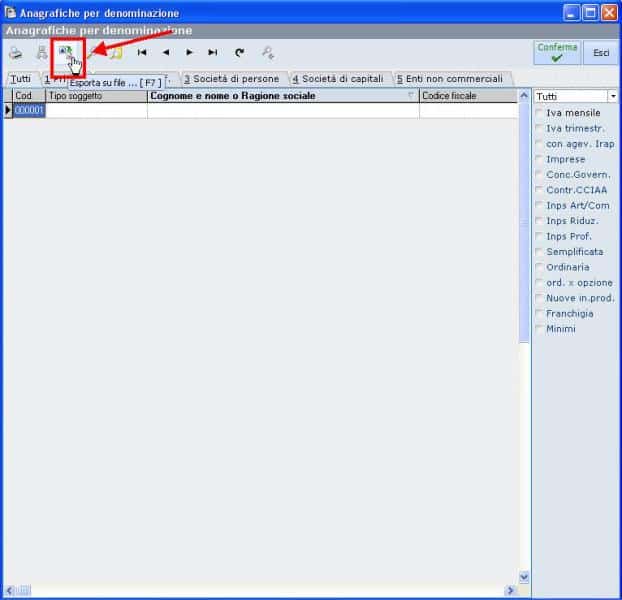
Task: Go to the first record arrow
Action: [142, 53]
